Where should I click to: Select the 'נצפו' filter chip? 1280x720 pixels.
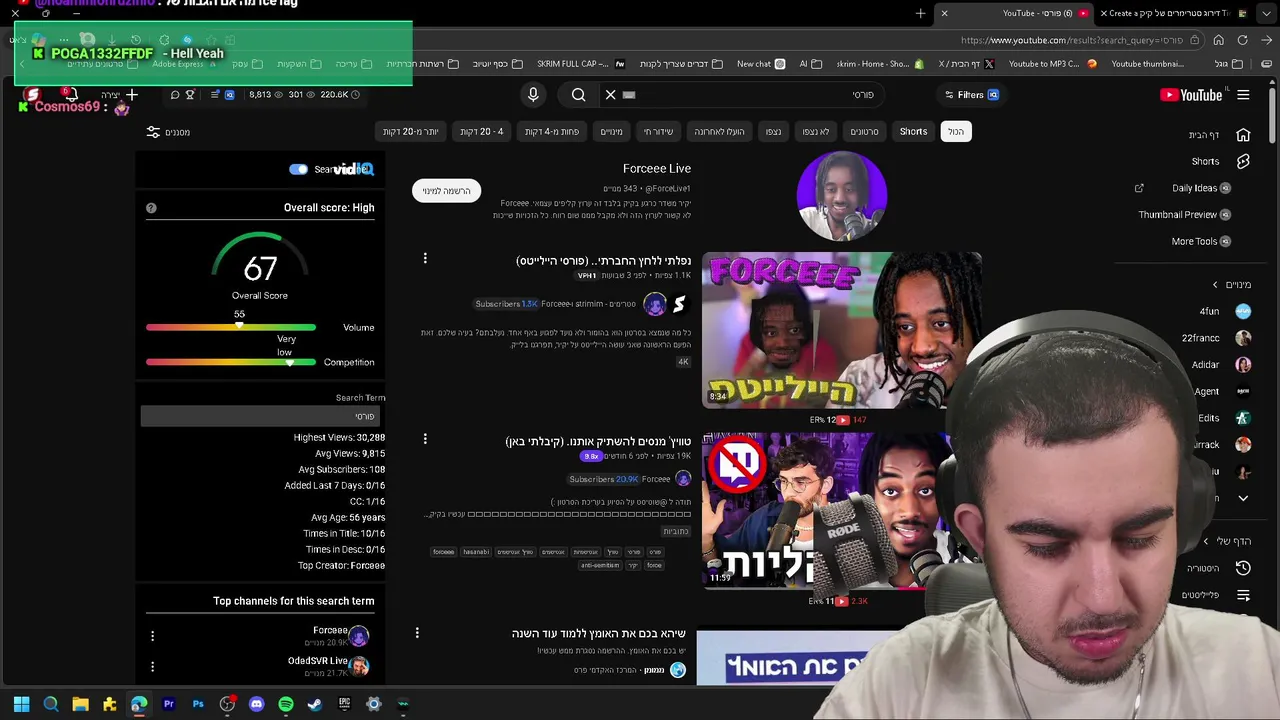click(774, 131)
